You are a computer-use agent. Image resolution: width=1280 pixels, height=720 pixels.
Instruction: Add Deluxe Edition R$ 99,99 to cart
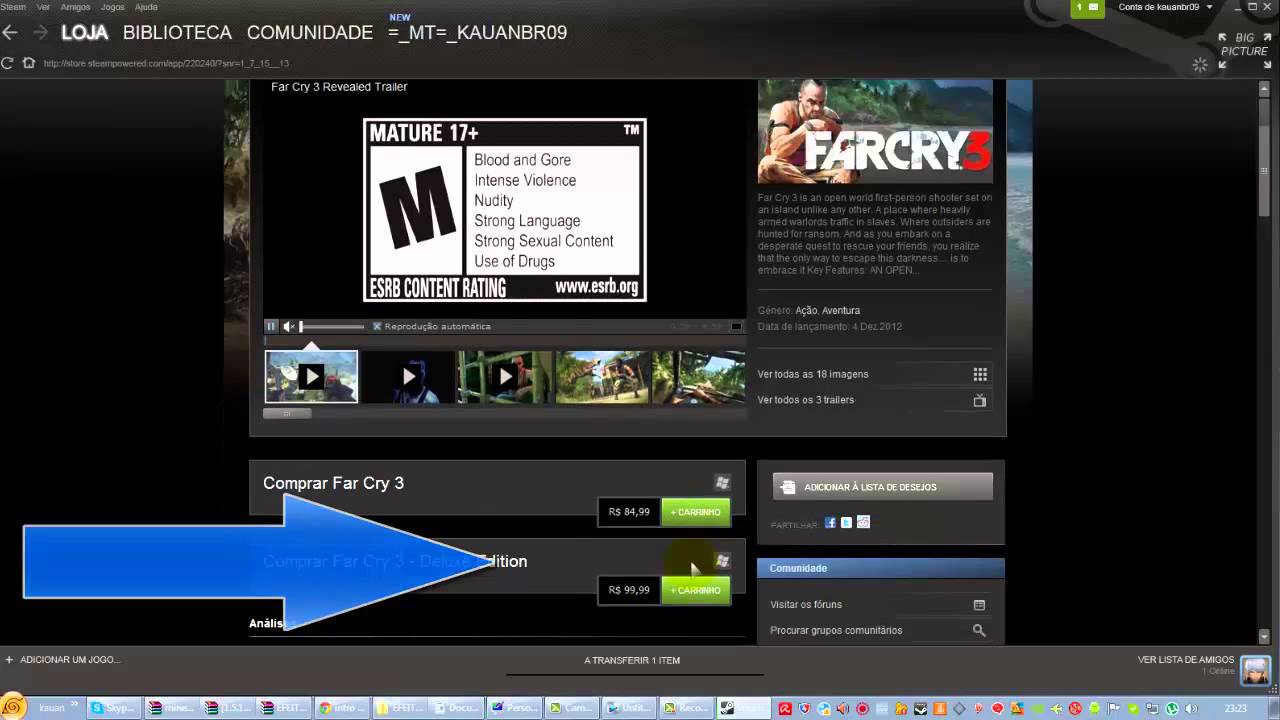(696, 590)
